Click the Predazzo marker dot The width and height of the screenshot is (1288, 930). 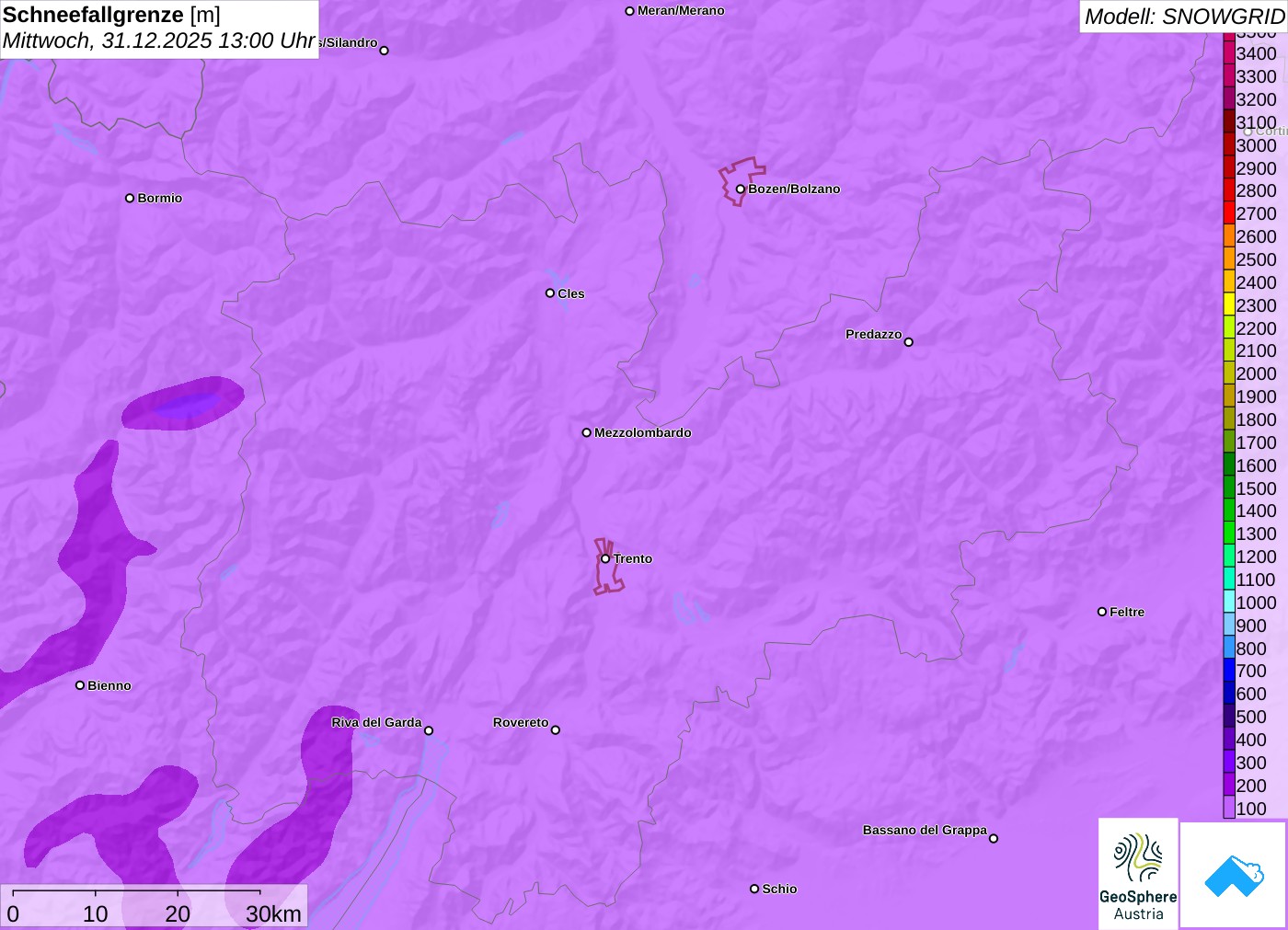coord(908,342)
